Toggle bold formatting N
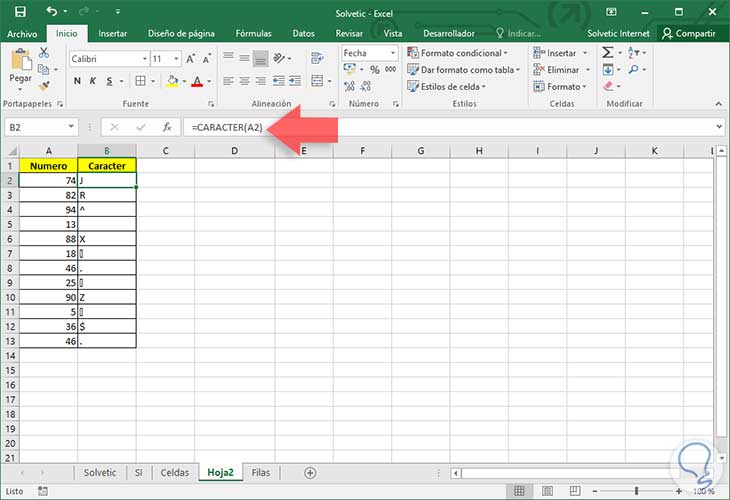 77,81
